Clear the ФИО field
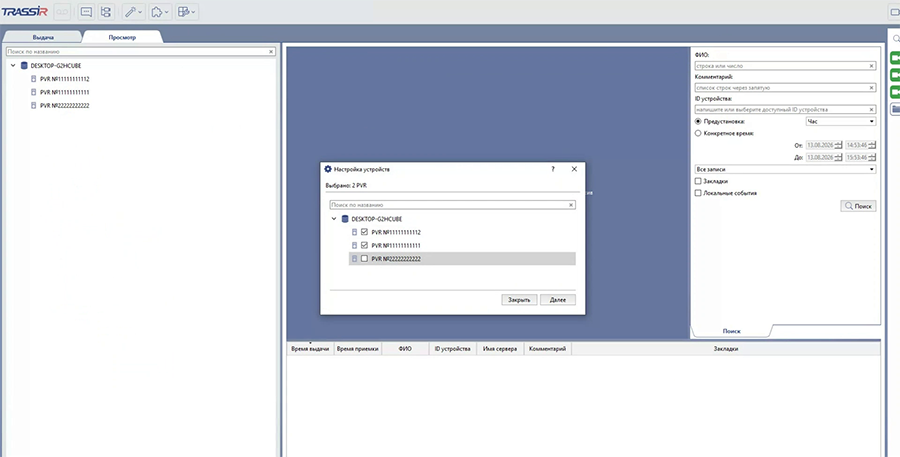Image resolution: width=900 pixels, height=457 pixels. tap(871, 66)
